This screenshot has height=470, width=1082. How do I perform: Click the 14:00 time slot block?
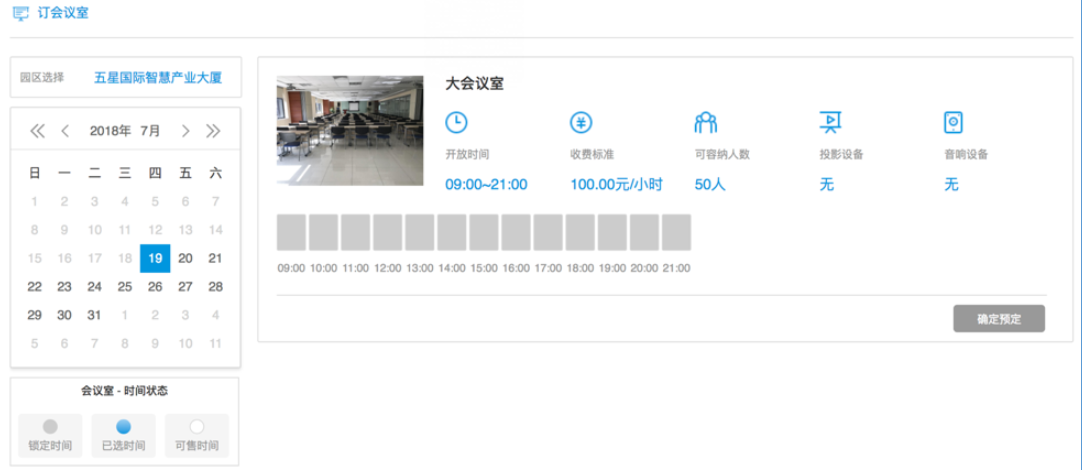click(x=452, y=233)
